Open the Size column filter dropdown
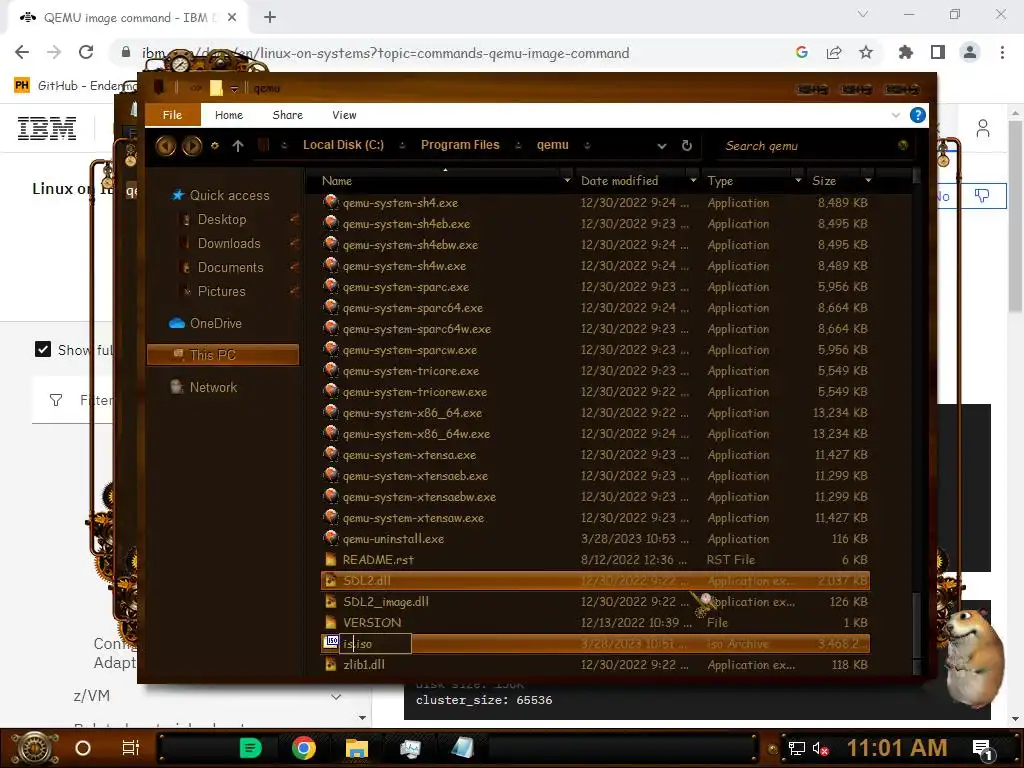 (x=868, y=180)
